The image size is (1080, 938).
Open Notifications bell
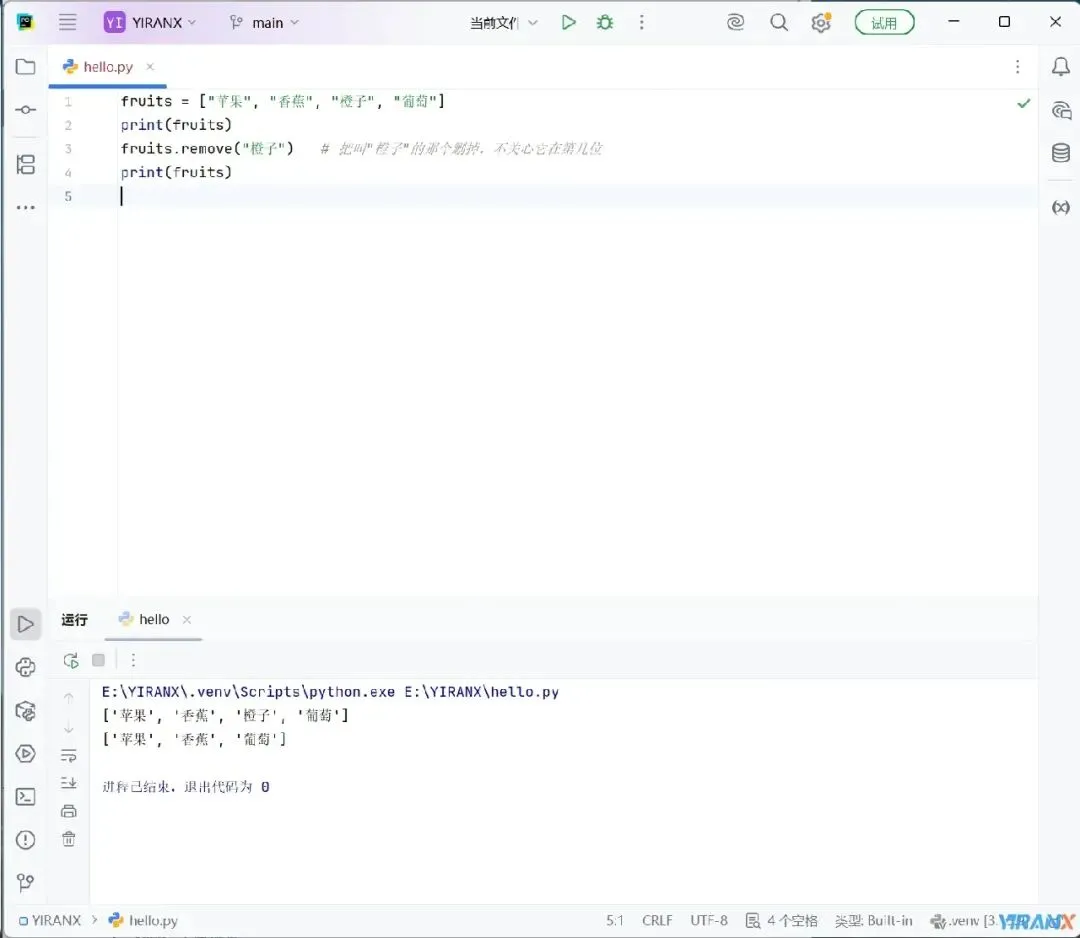[1061, 67]
